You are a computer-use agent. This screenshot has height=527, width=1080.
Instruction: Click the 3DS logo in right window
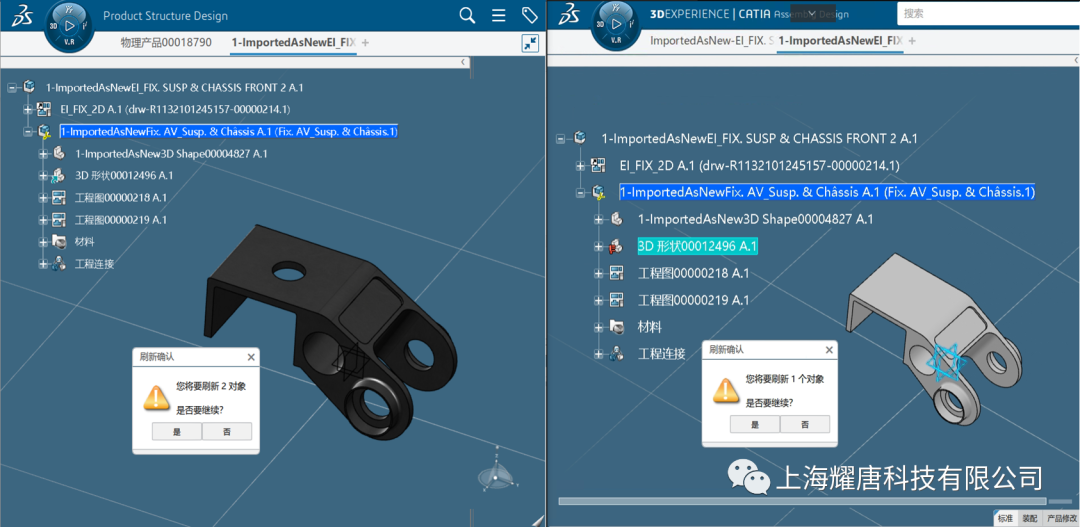point(570,14)
